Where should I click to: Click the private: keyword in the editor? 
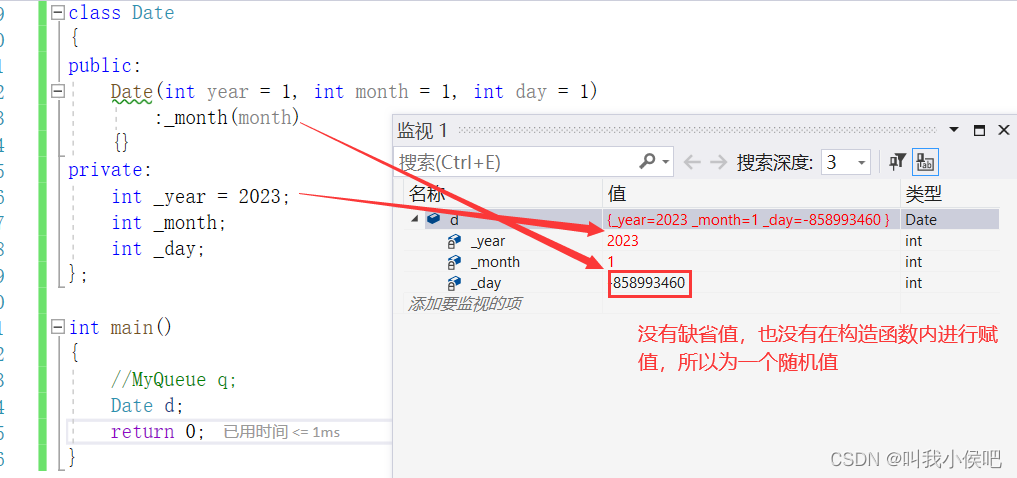pyautogui.click(x=110, y=170)
